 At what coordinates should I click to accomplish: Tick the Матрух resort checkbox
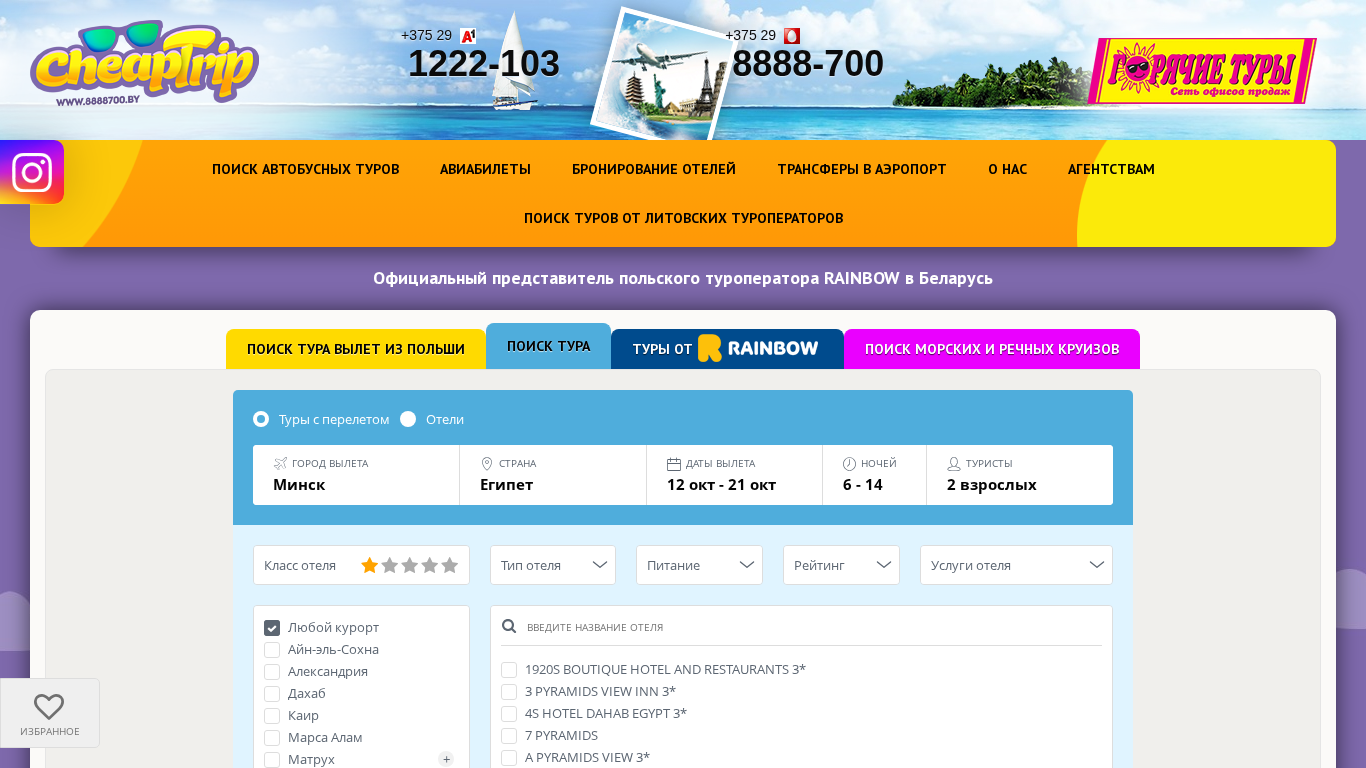coord(272,760)
